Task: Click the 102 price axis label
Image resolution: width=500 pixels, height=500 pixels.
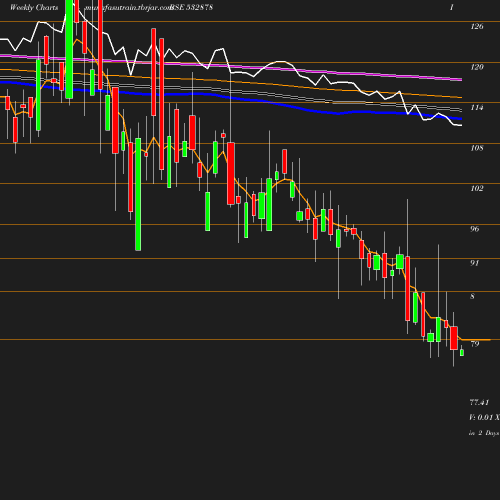Action: (x=477, y=189)
